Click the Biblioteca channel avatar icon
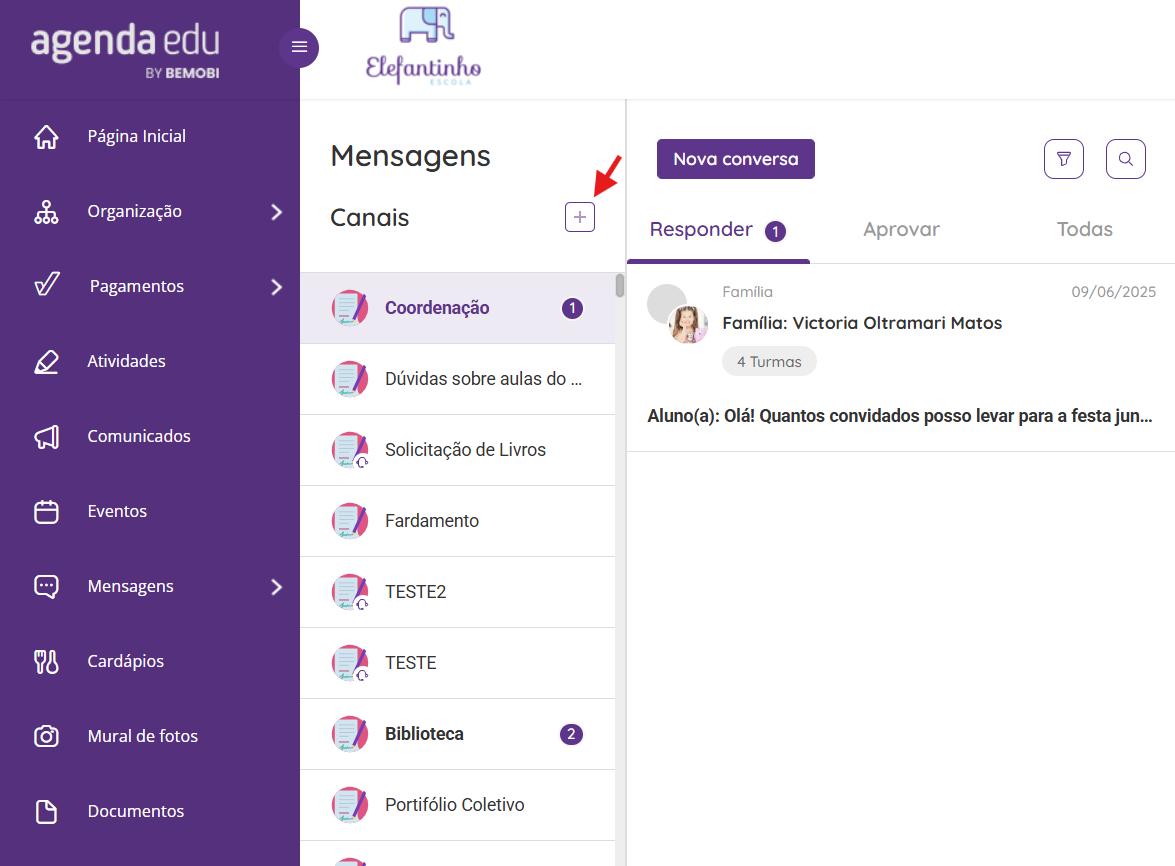This screenshot has height=866, width=1175. (350, 734)
